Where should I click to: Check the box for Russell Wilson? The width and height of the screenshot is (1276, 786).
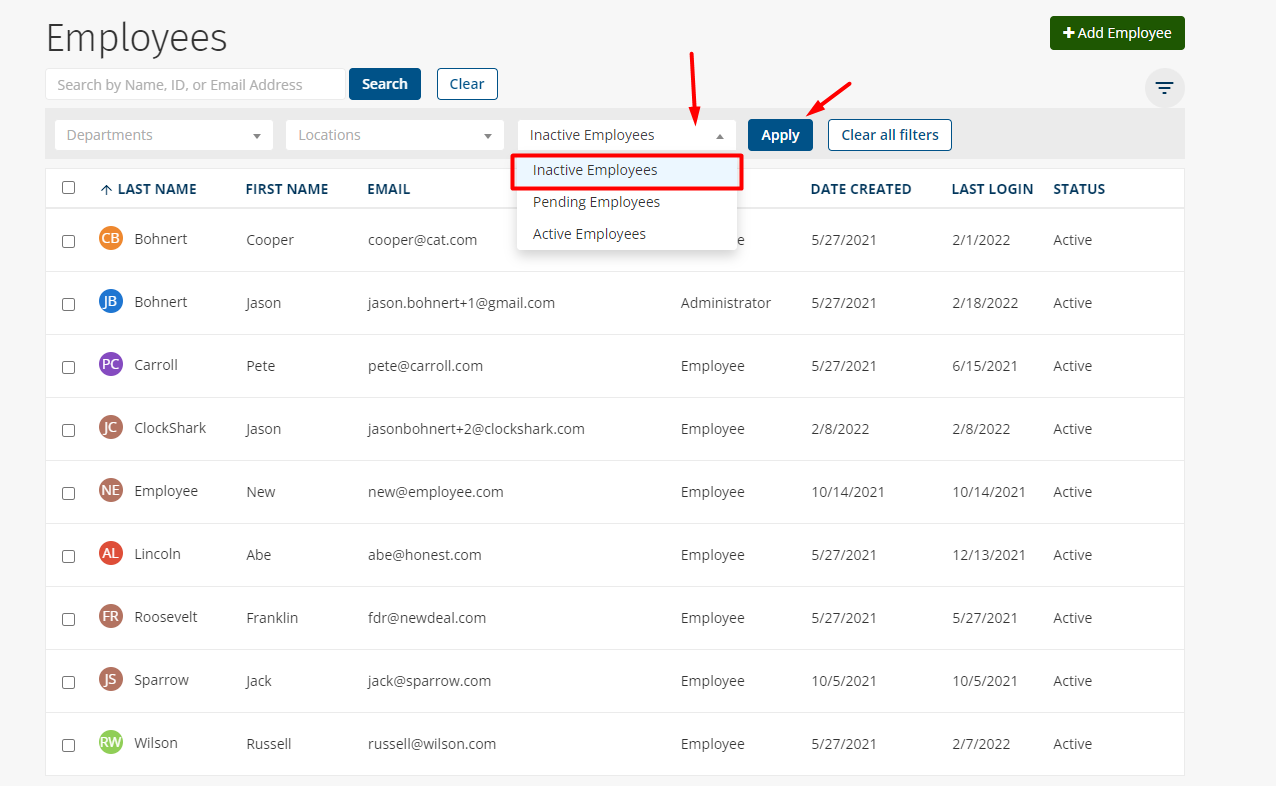(x=68, y=745)
